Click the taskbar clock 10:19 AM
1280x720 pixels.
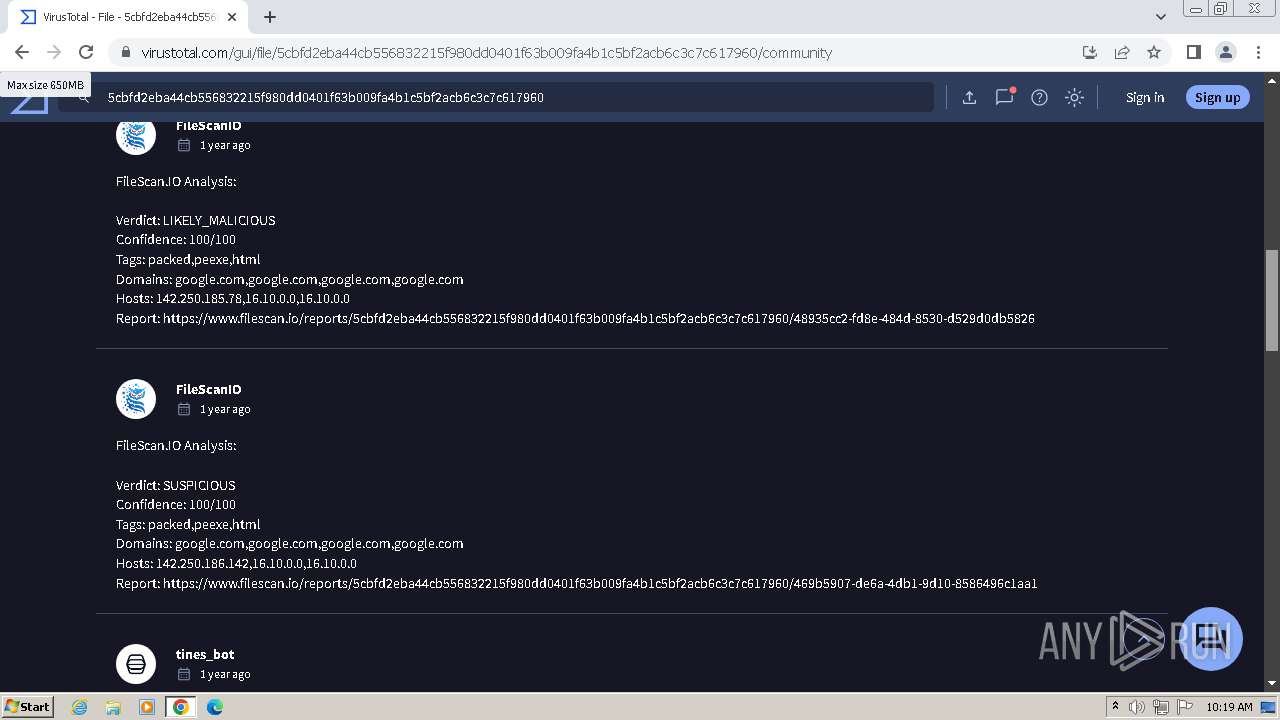[1229, 707]
